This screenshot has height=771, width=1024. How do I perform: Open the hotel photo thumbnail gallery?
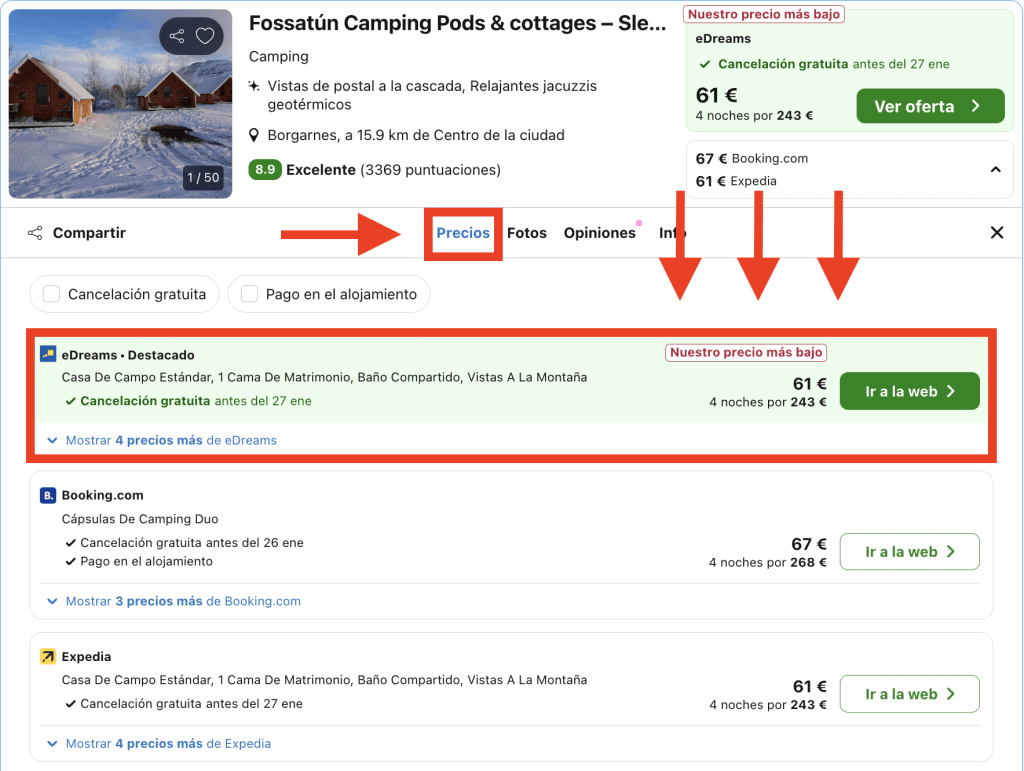click(120, 104)
